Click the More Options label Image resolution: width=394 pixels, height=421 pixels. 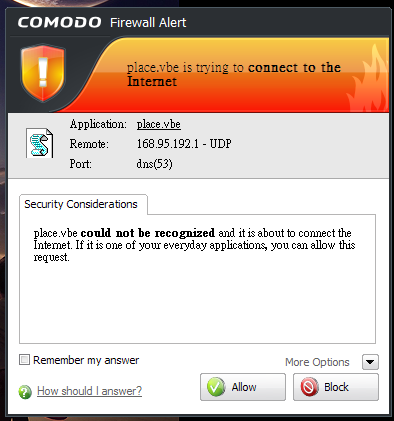click(317, 362)
